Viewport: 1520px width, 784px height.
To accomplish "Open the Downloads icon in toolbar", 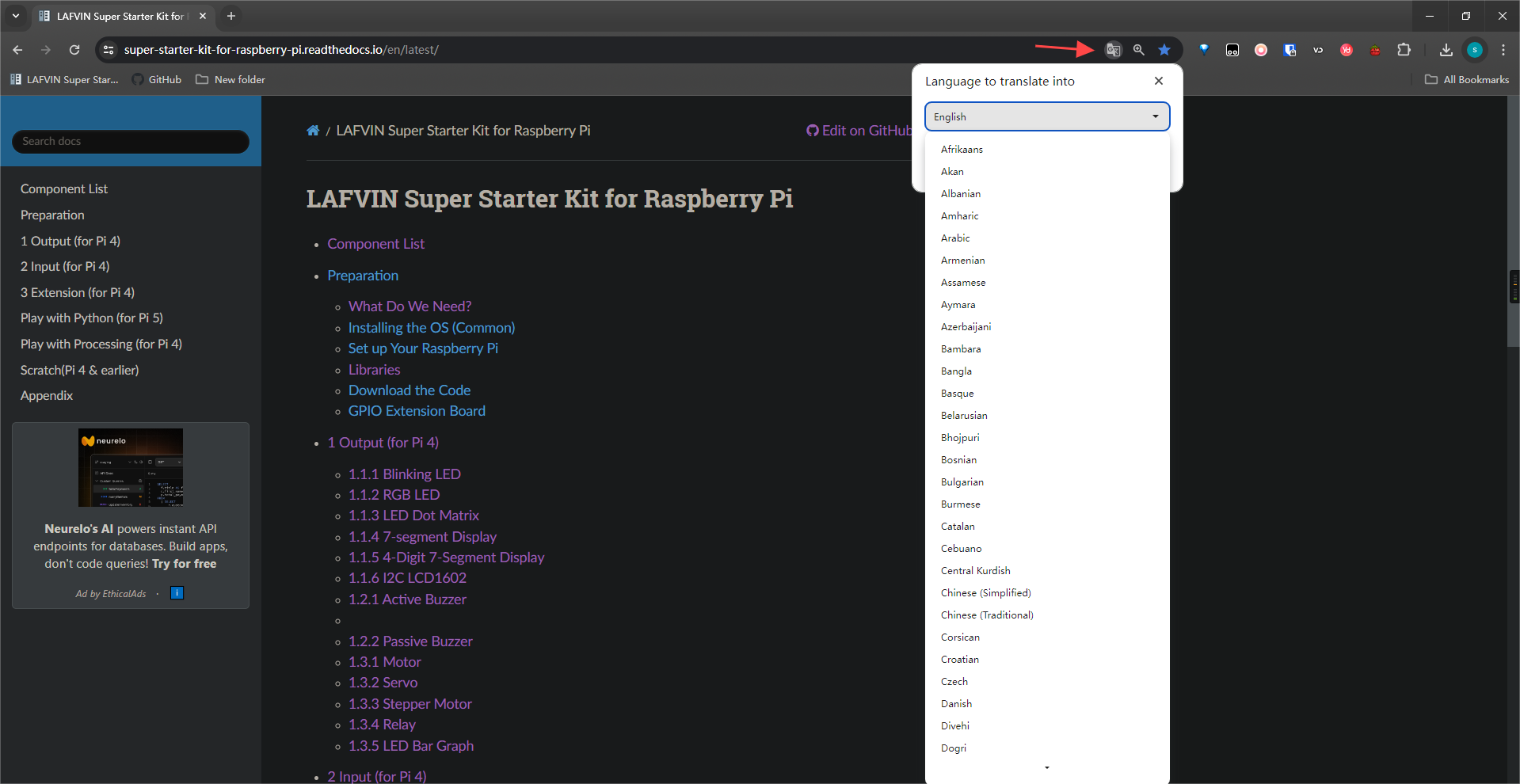I will 1446,50.
